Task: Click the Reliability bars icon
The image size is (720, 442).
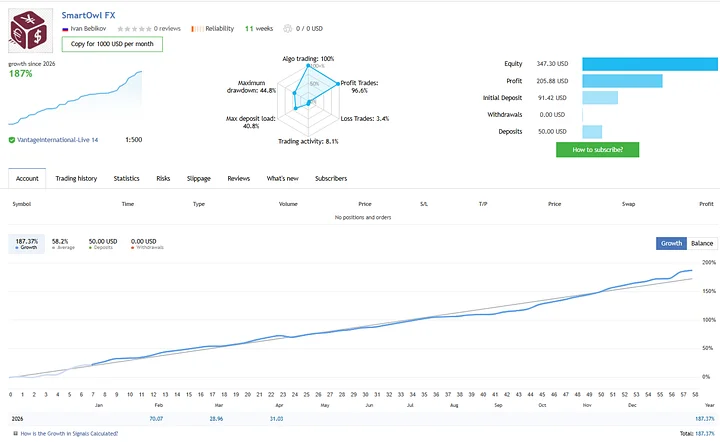Action: coord(197,29)
